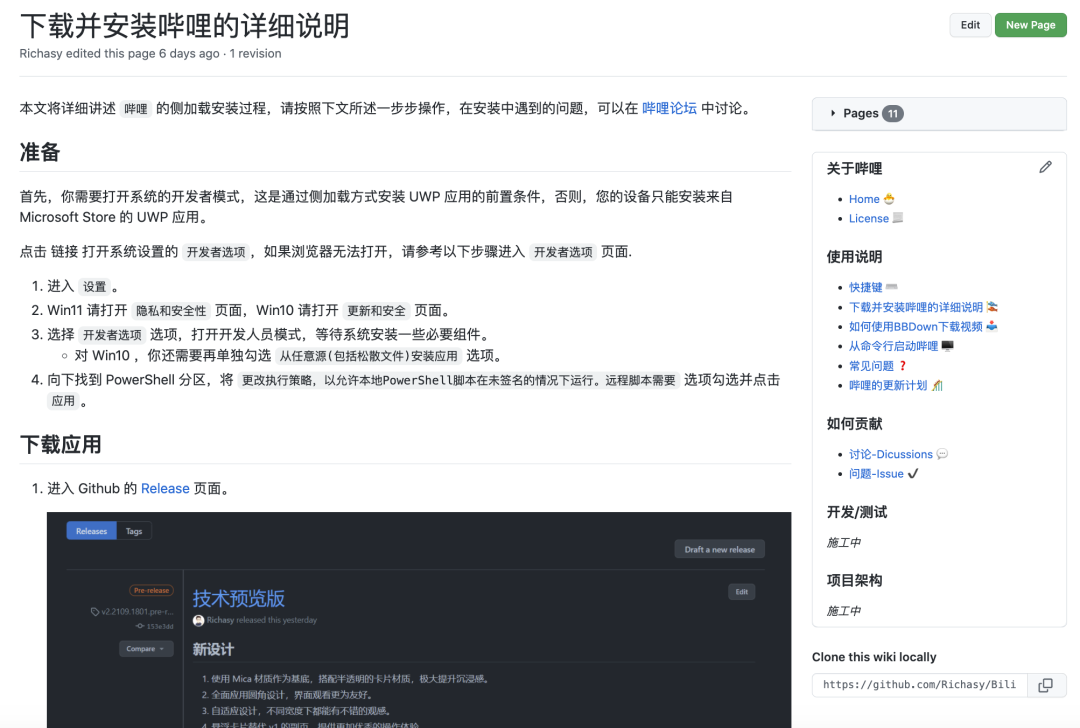Click the 更新和安全 code label
The image size is (1080, 728).
[376, 311]
